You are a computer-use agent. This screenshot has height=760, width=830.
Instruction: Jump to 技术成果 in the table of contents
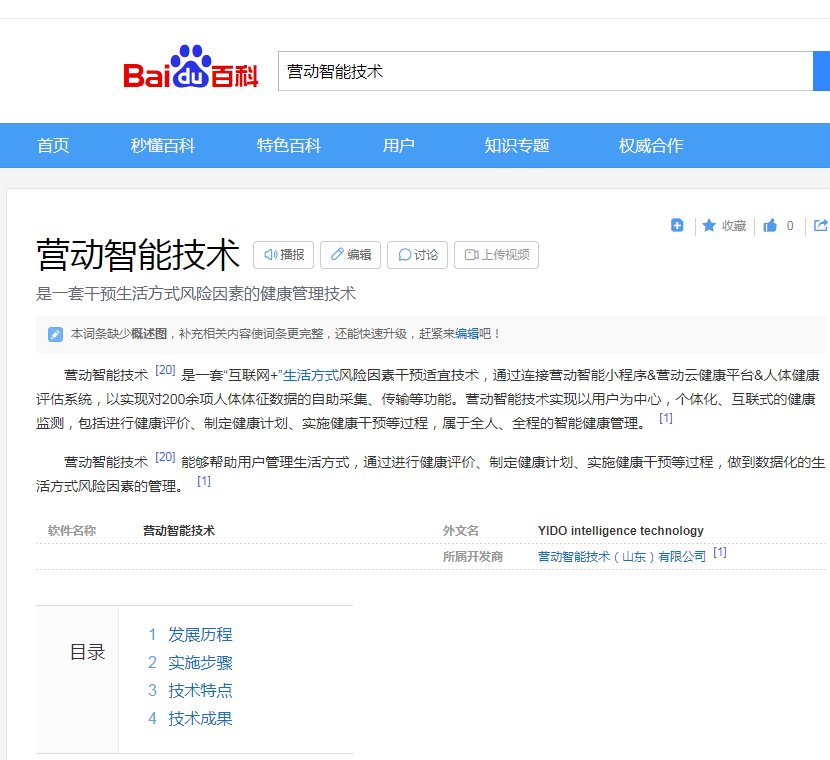click(200, 719)
